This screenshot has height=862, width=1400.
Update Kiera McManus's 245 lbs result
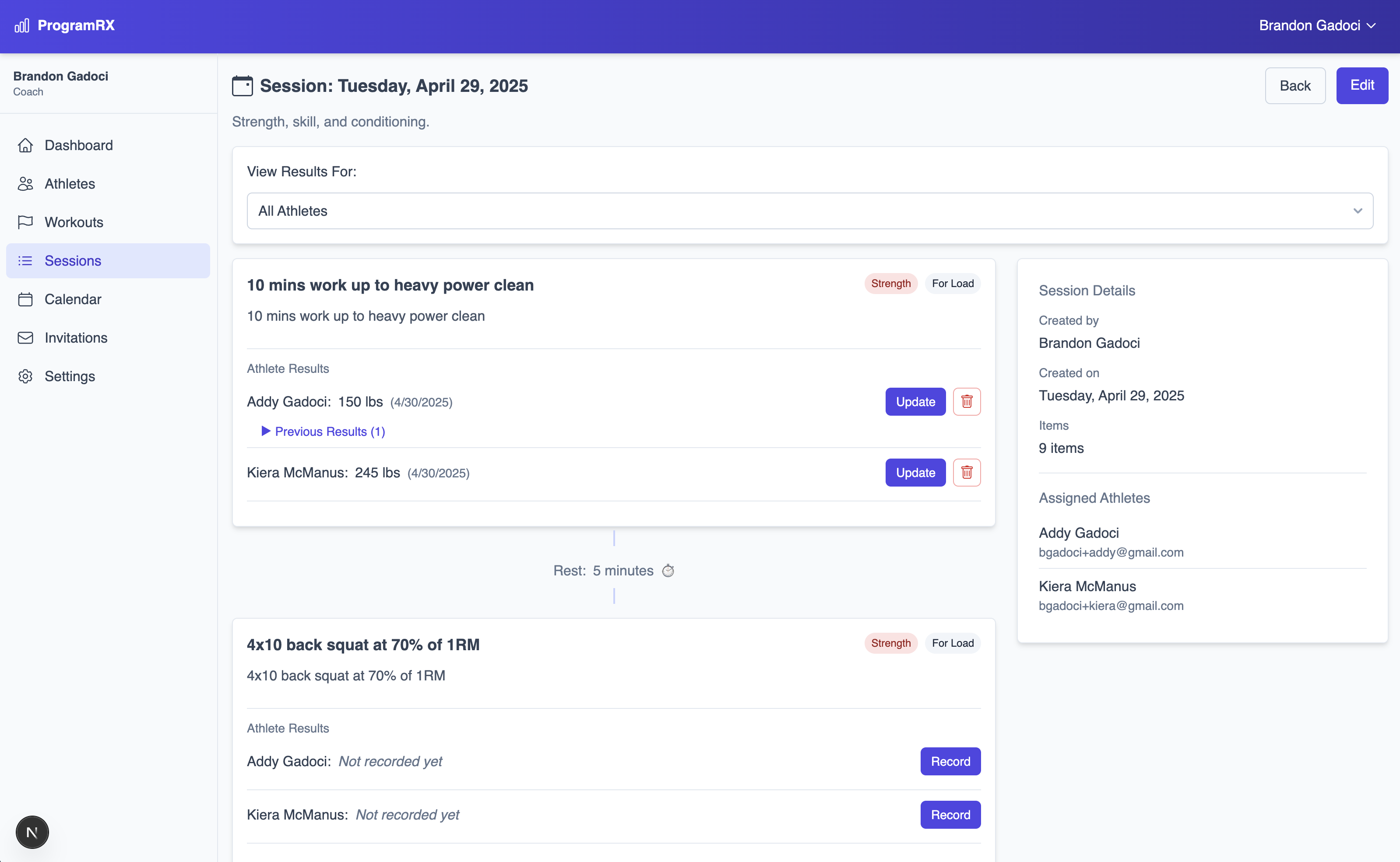[x=915, y=473]
